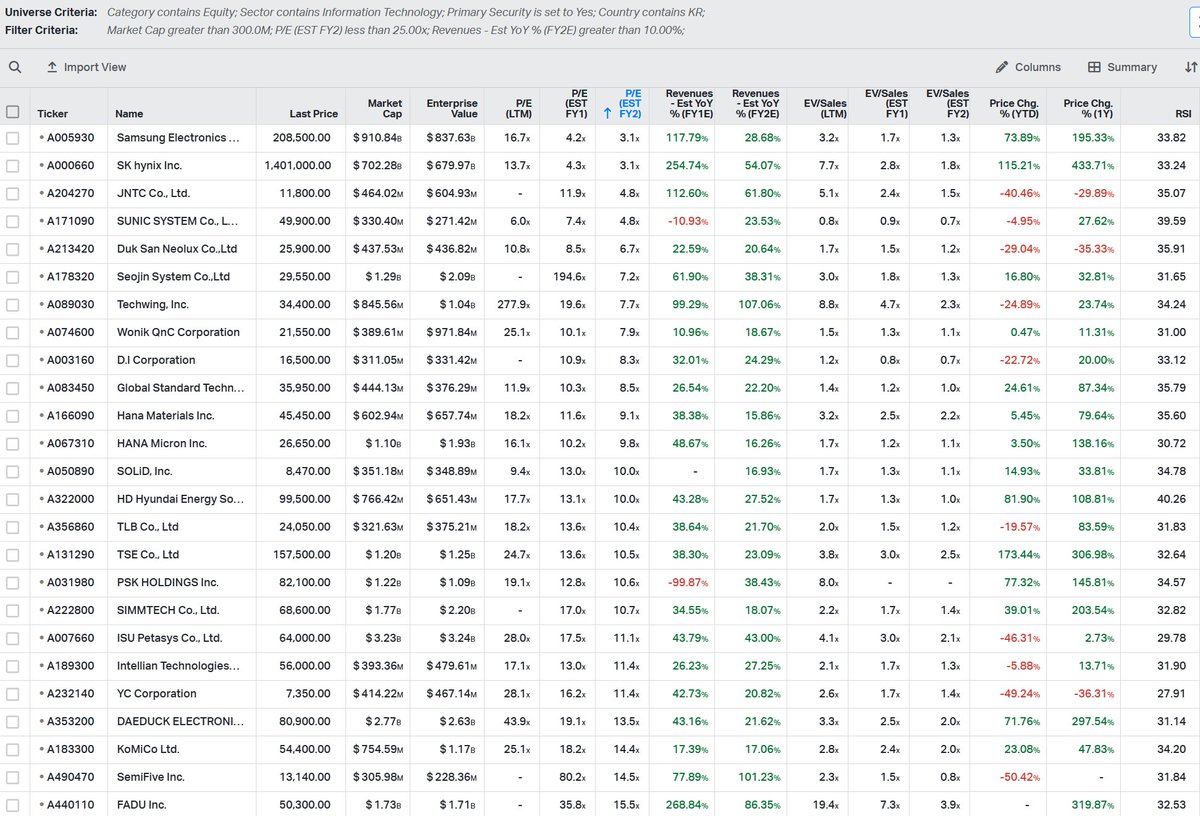Screen dimensions: 1200x816
Task: Sort by Market Cap column header
Action: point(385,108)
